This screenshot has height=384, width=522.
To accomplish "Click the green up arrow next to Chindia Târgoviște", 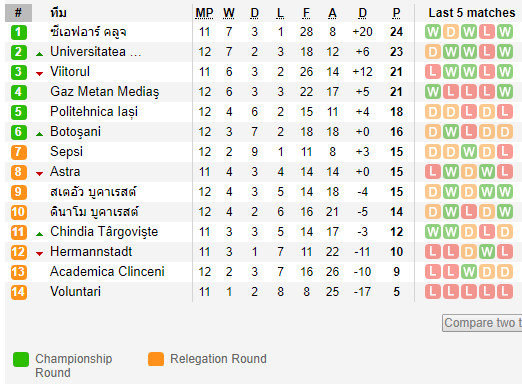I will (39, 234).
